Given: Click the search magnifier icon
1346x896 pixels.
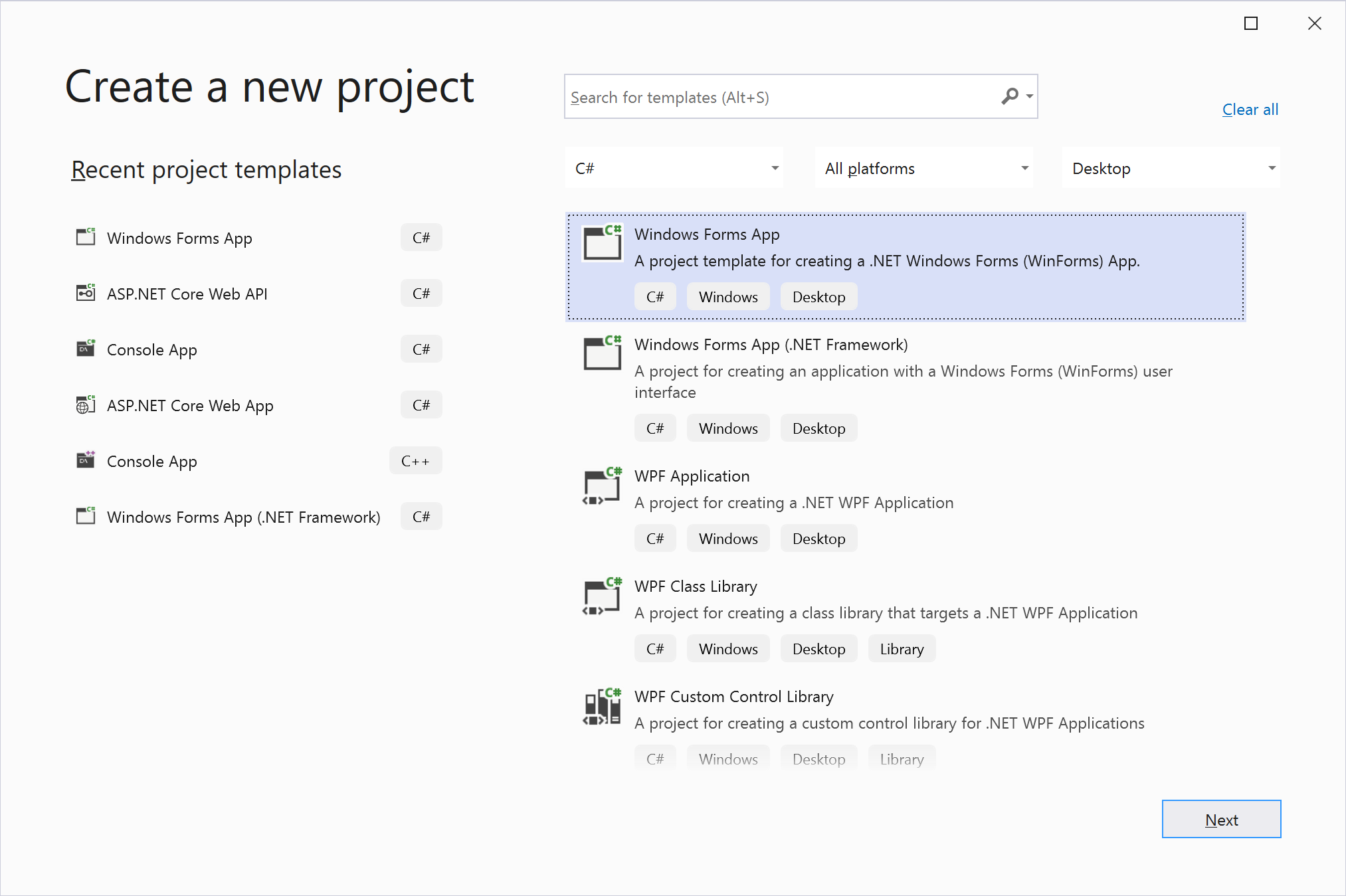Looking at the screenshot, I should (x=1010, y=97).
